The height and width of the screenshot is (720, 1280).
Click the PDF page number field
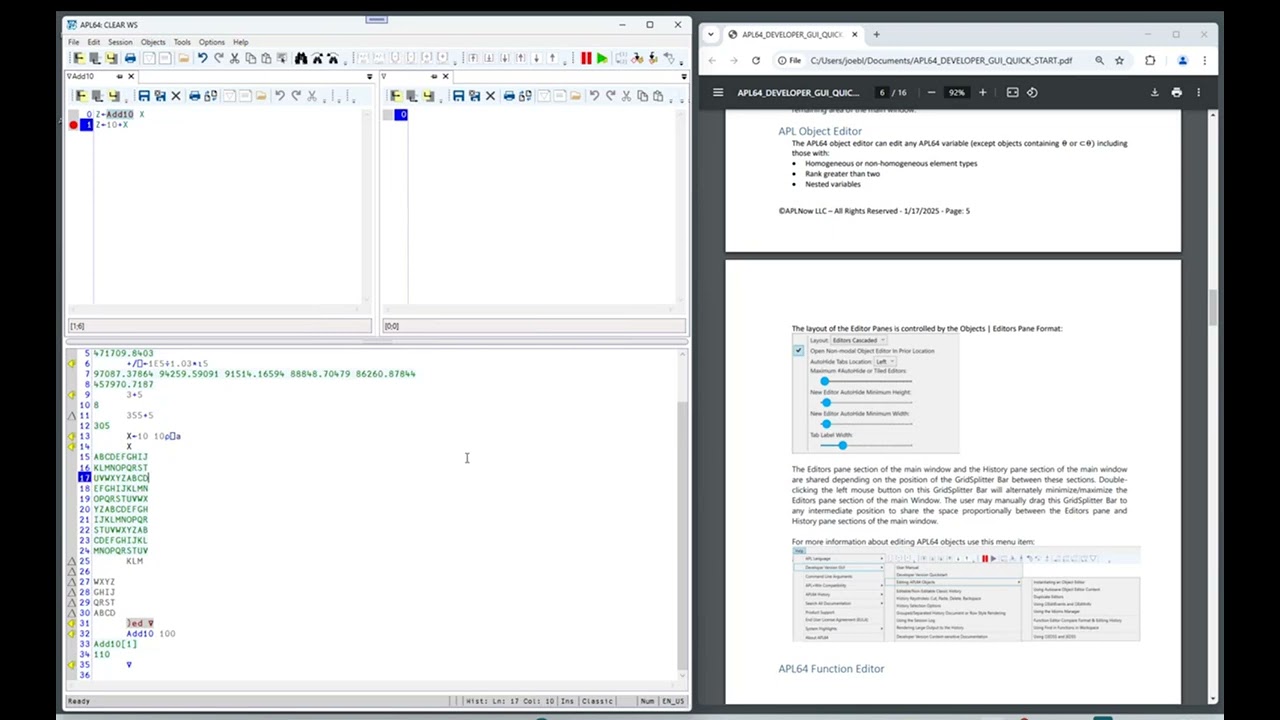(882, 92)
